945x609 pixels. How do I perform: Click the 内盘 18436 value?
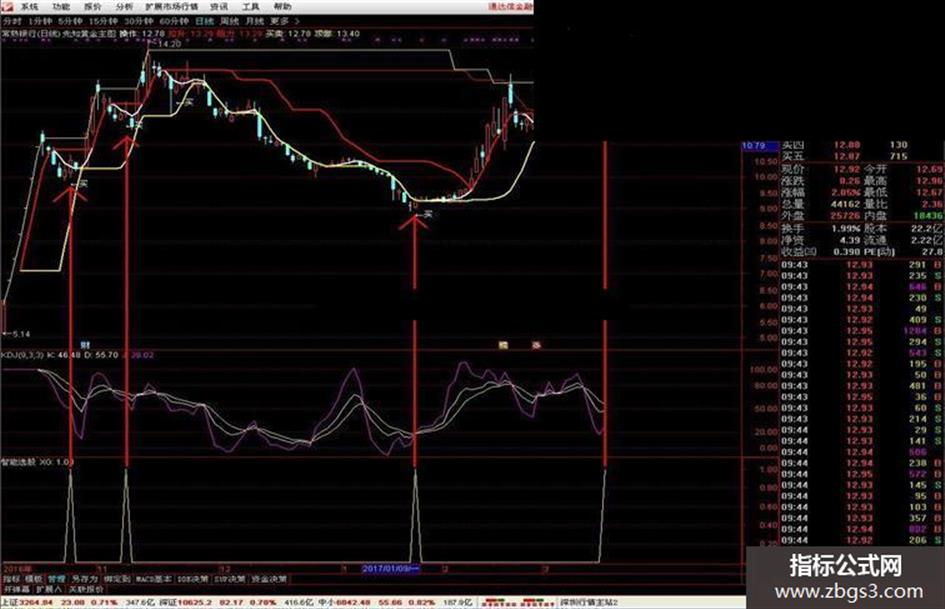click(x=928, y=216)
